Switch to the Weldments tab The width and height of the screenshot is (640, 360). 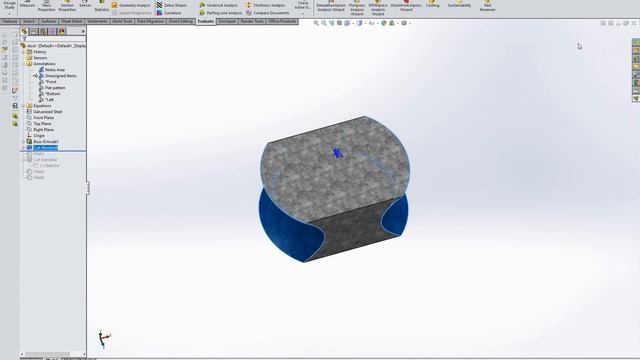coord(98,21)
